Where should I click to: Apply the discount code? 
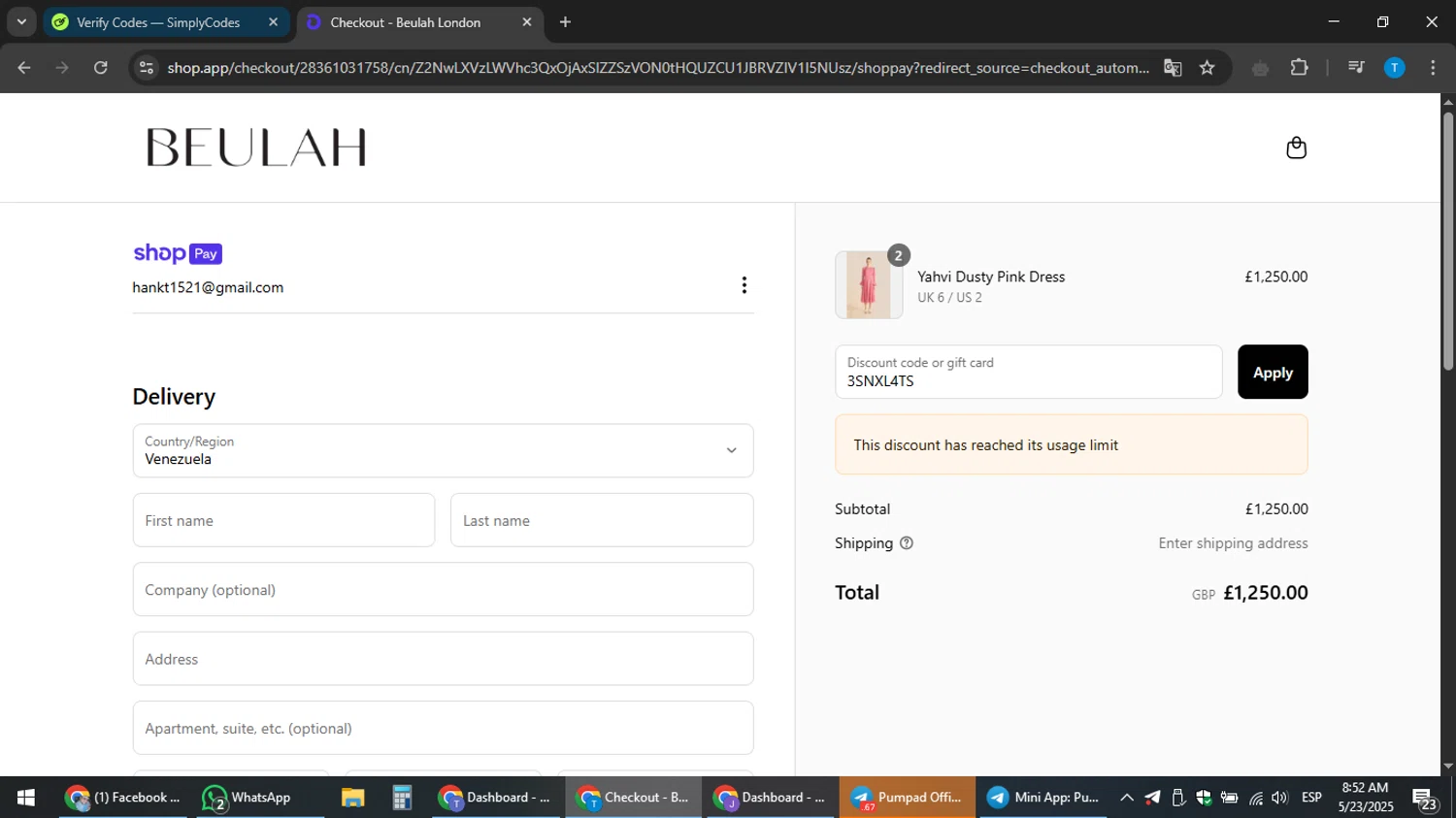click(1273, 372)
